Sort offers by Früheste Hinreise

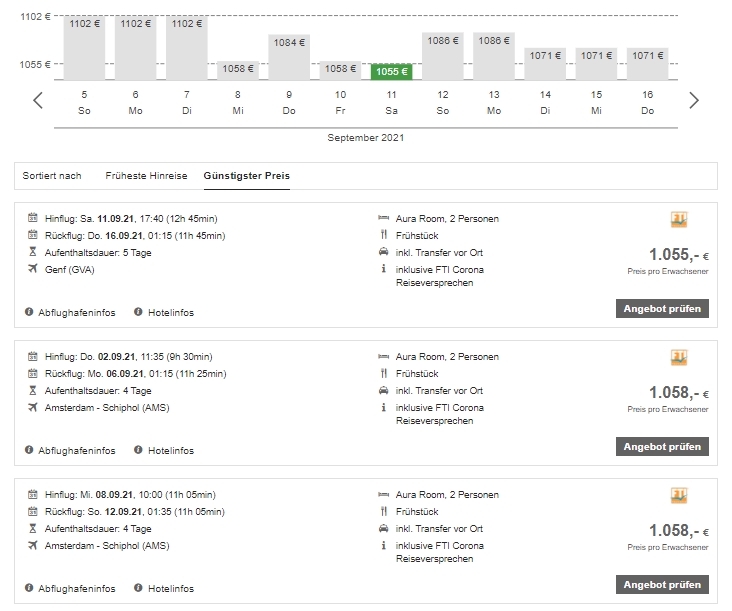coord(146,176)
